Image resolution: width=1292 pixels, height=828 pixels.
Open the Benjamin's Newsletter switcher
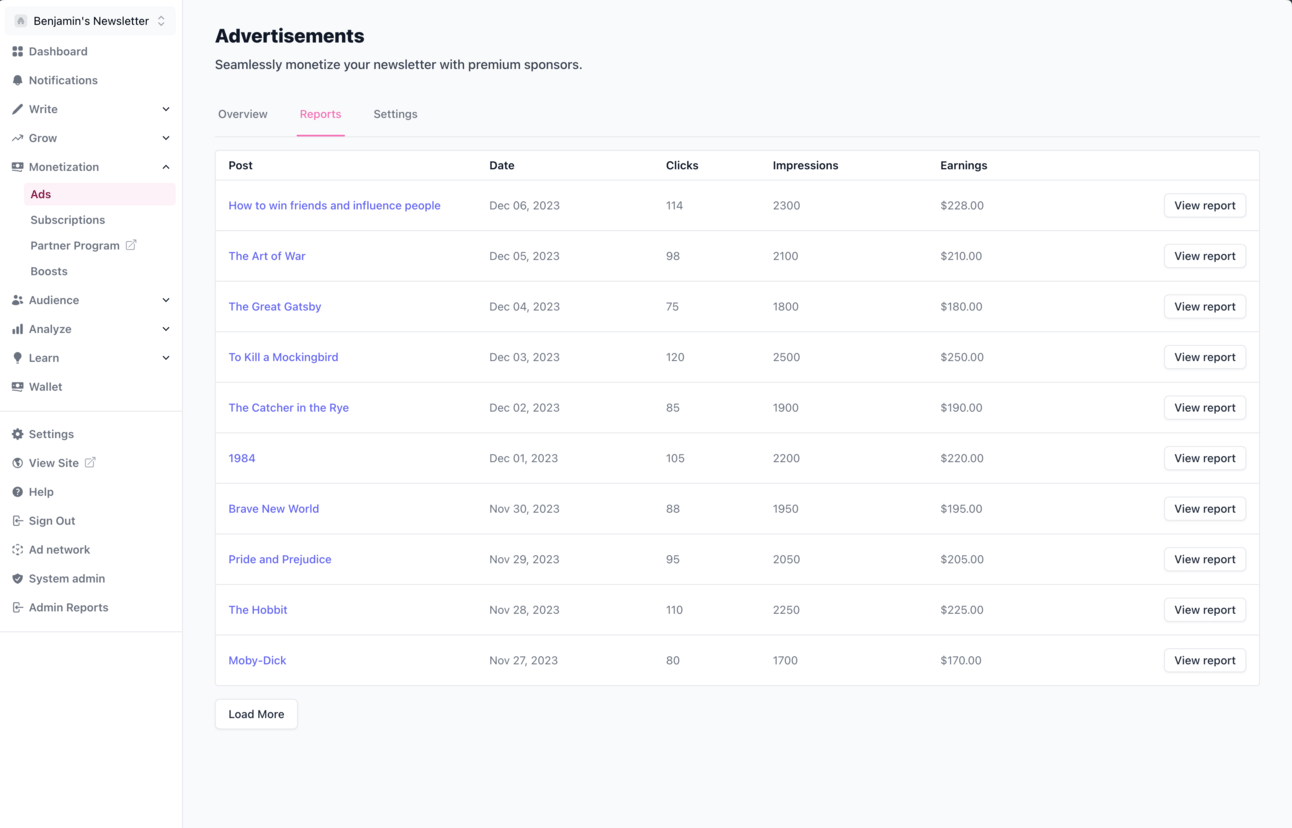coord(90,21)
